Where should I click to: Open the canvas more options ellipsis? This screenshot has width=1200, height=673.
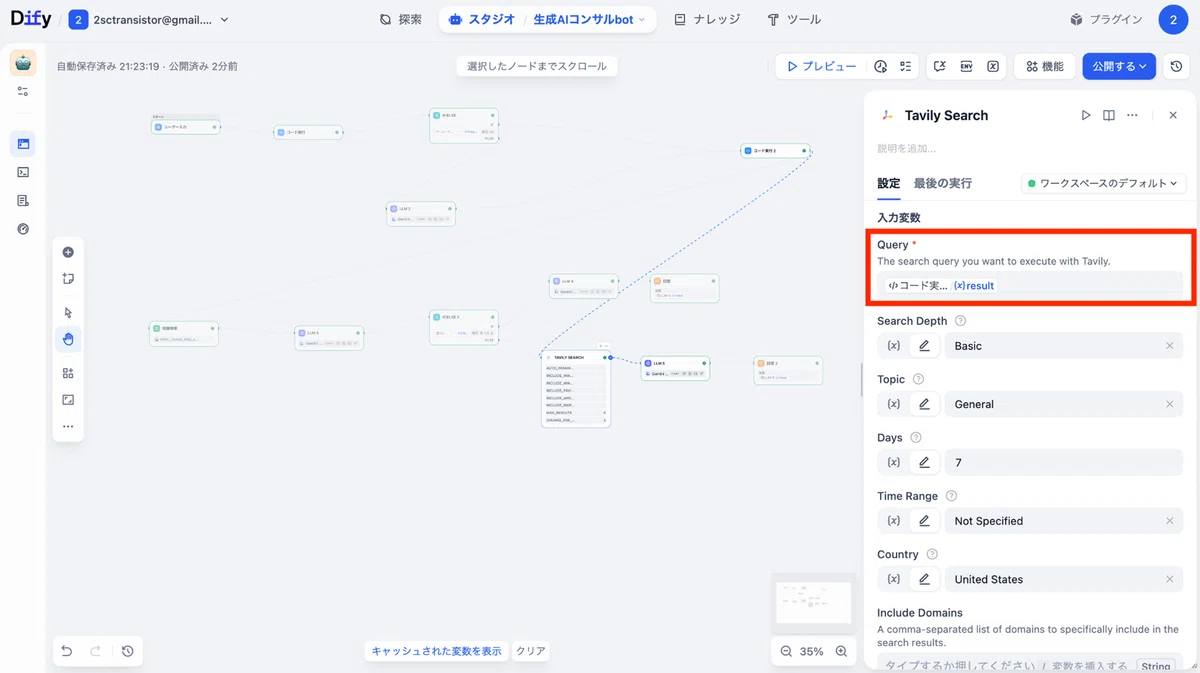[68, 426]
